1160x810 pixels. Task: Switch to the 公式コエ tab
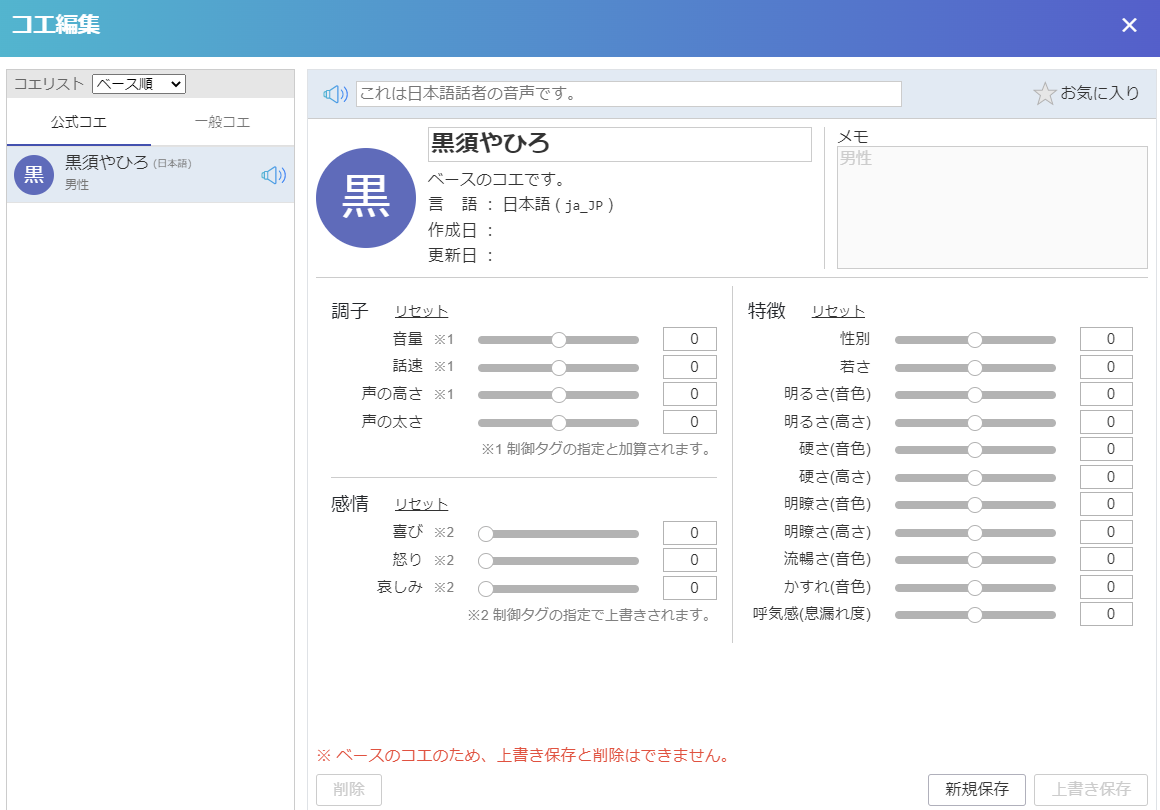pos(78,122)
